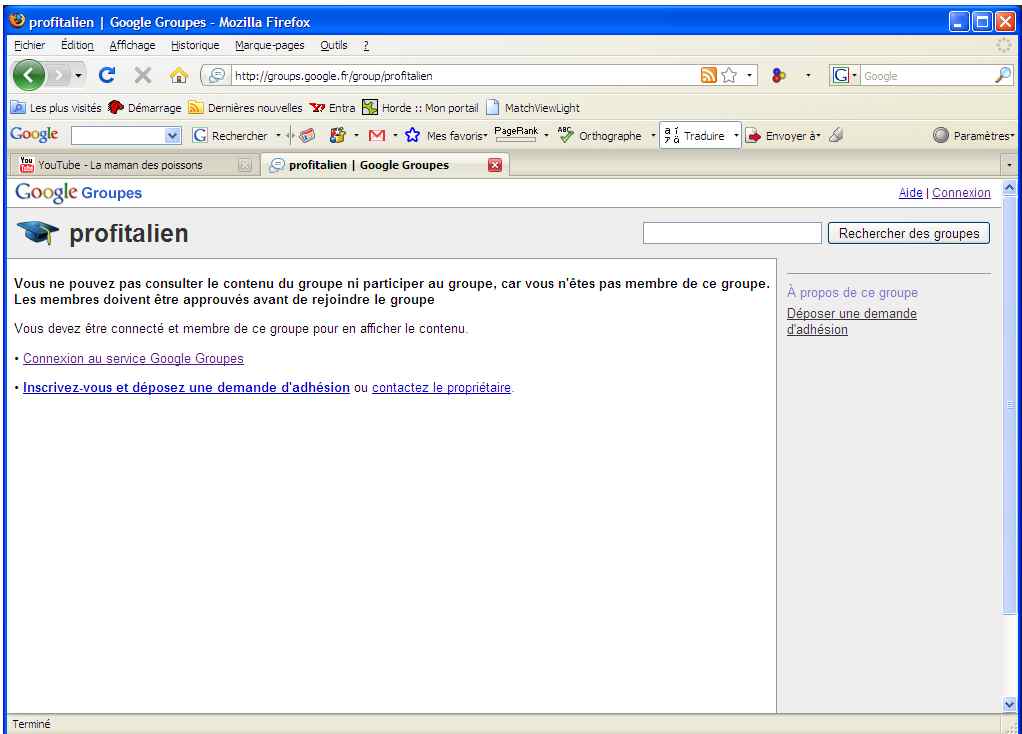Image resolution: width=1022 pixels, height=734 pixels.
Task: Open the MatchViewLight bookmark
Action: (x=533, y=108)
